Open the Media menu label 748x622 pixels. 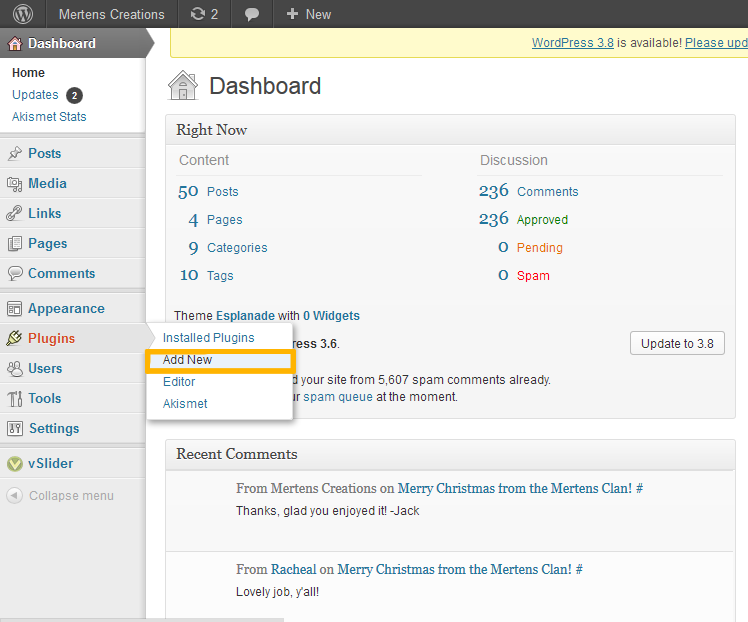click(x=47, y=183)
